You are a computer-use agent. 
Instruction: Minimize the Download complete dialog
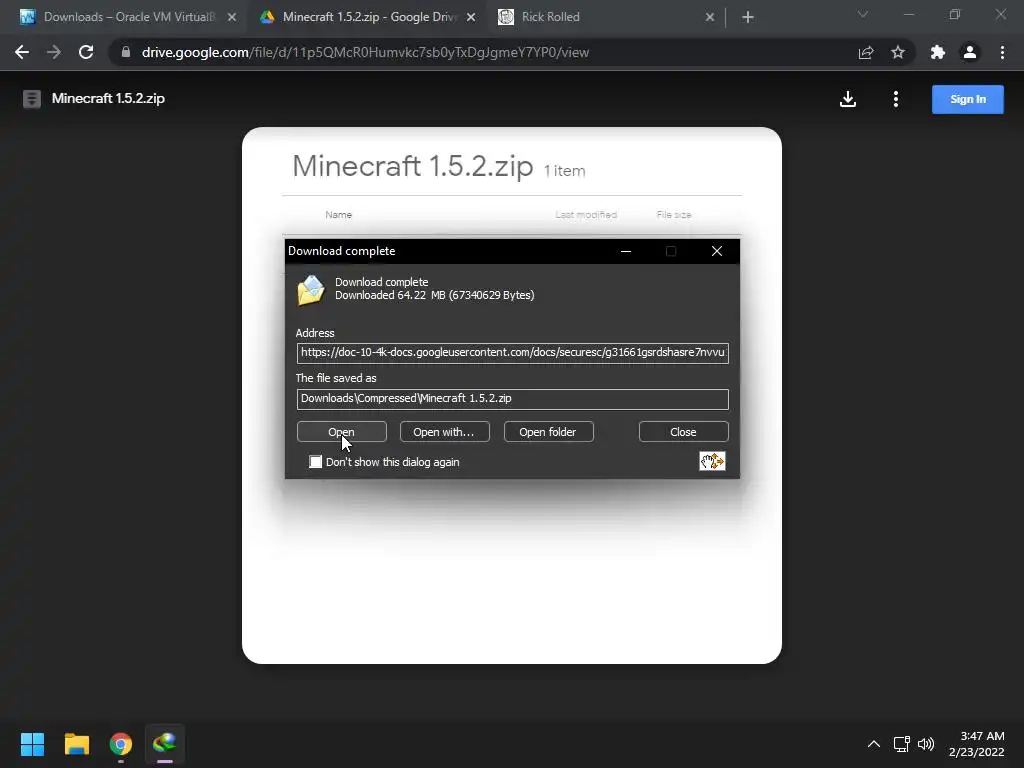[x=626, y=251]
